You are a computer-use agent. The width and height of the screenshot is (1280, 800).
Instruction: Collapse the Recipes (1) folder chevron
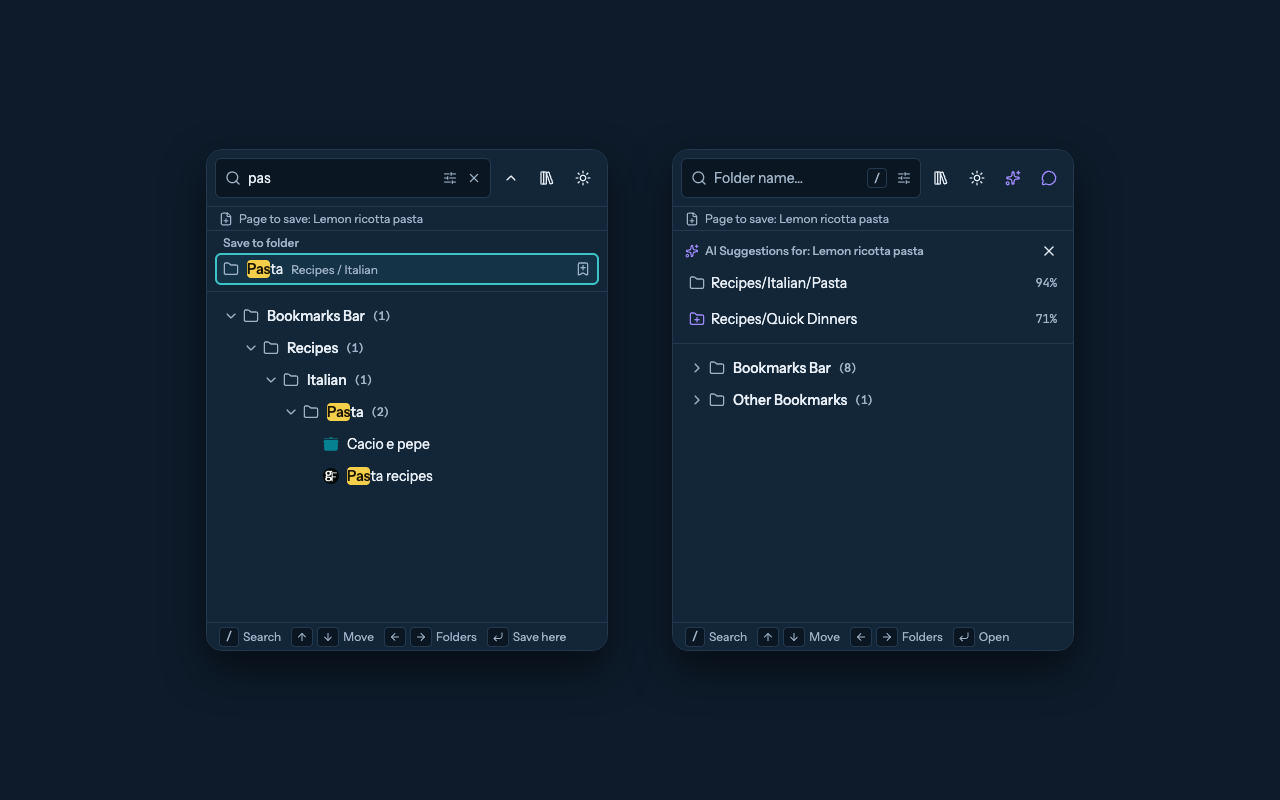point(251,348)
